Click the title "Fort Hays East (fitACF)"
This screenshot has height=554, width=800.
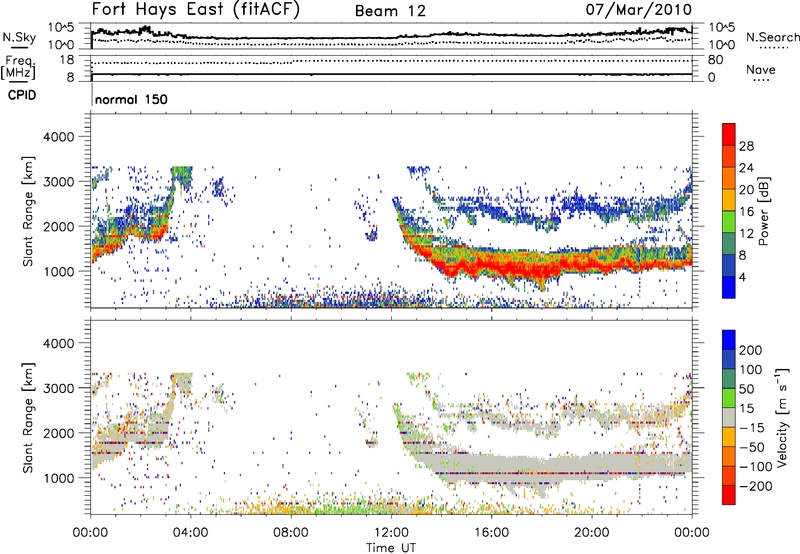point(196,9)
